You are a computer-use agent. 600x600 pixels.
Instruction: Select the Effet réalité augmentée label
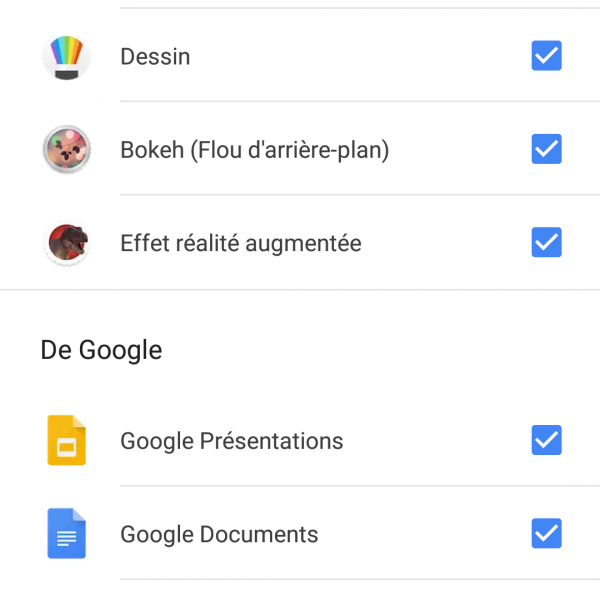coord(240,243)
